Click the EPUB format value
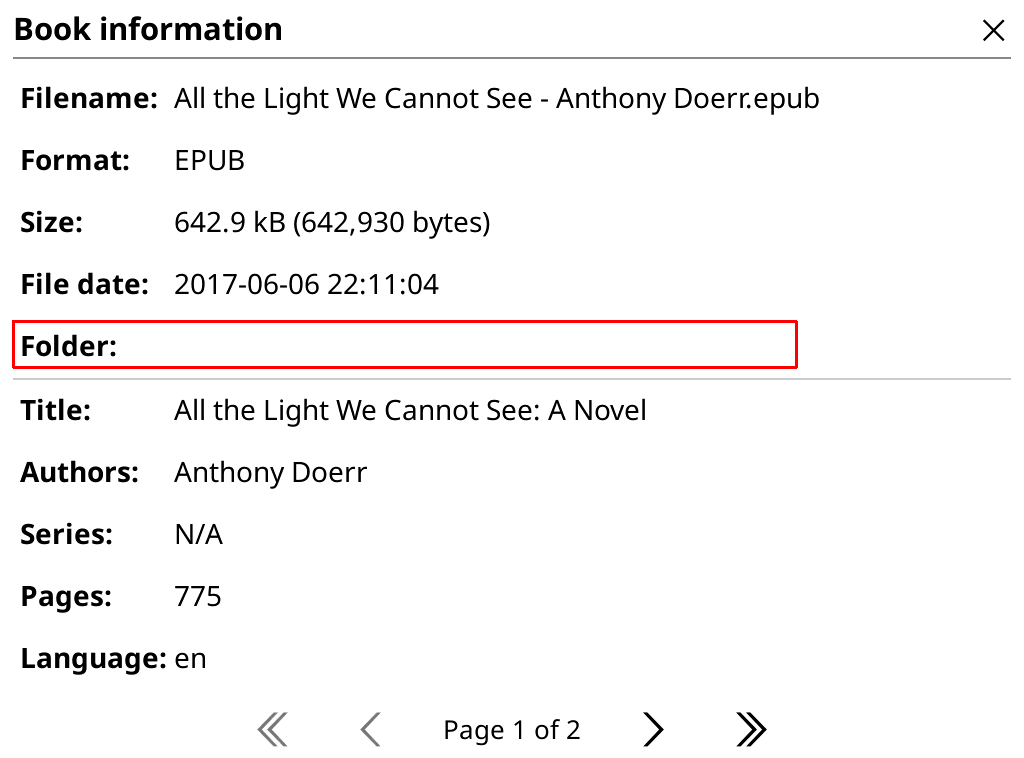 209,160
